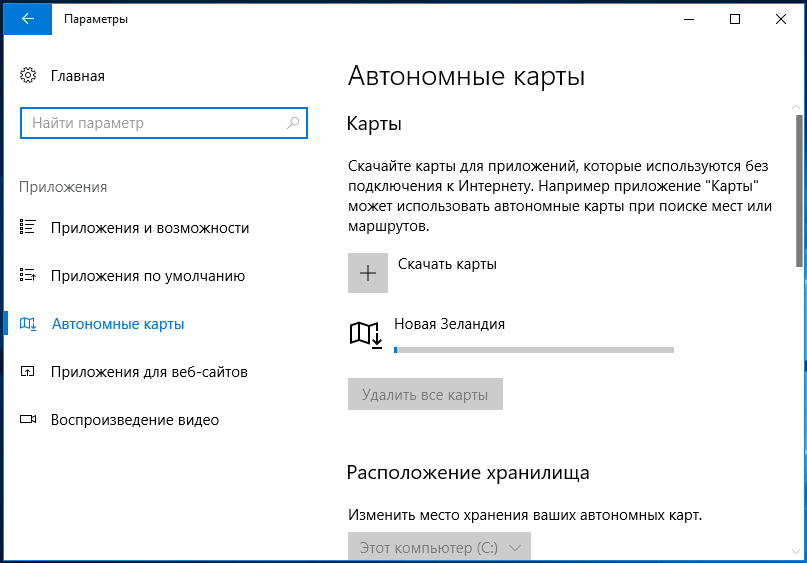Go back using the blue arrow button
The height and width of the screenshot is (563, 807).
click(x=28, y=19)
